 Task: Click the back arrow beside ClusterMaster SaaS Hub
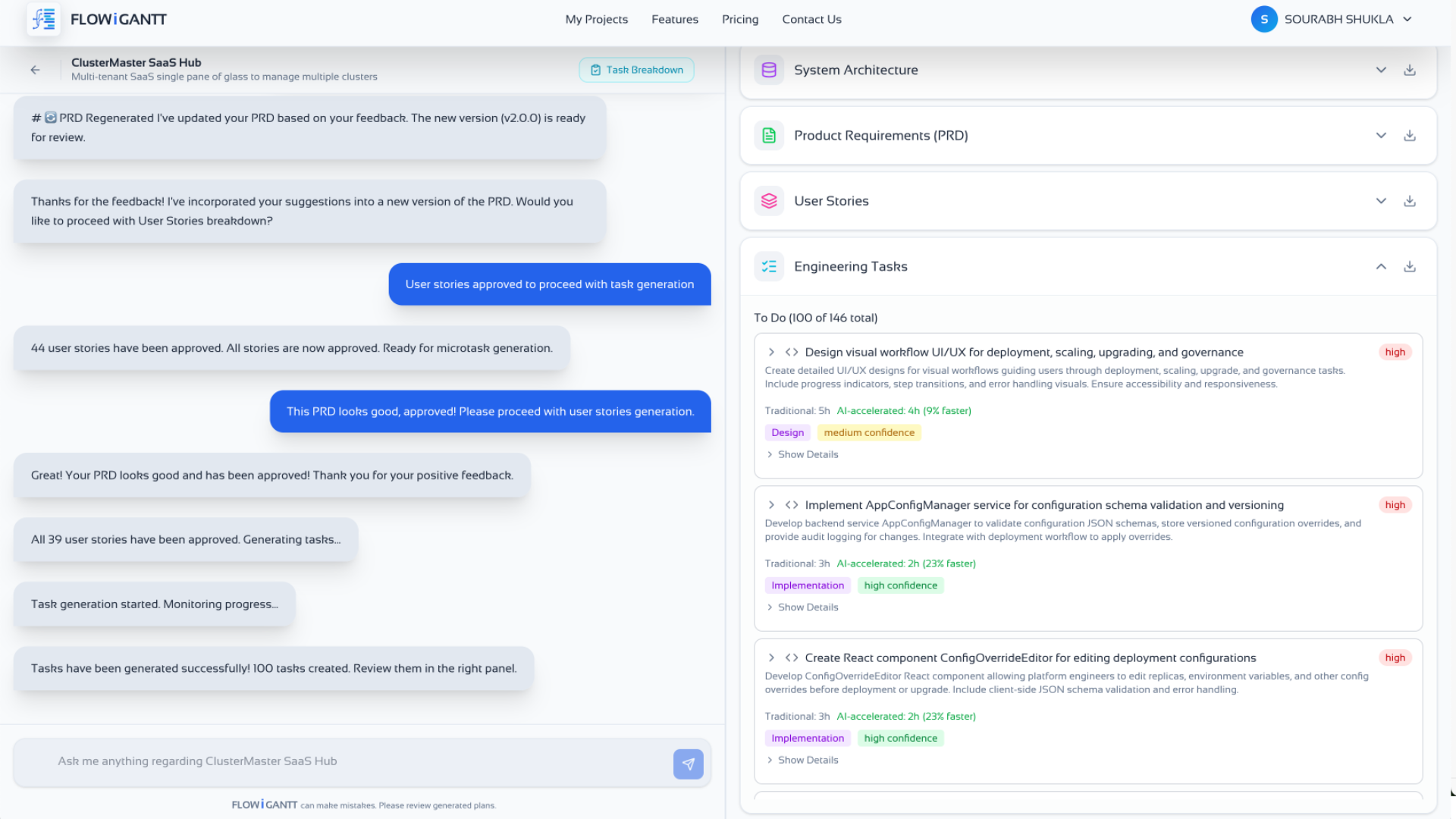pos(35,70)
